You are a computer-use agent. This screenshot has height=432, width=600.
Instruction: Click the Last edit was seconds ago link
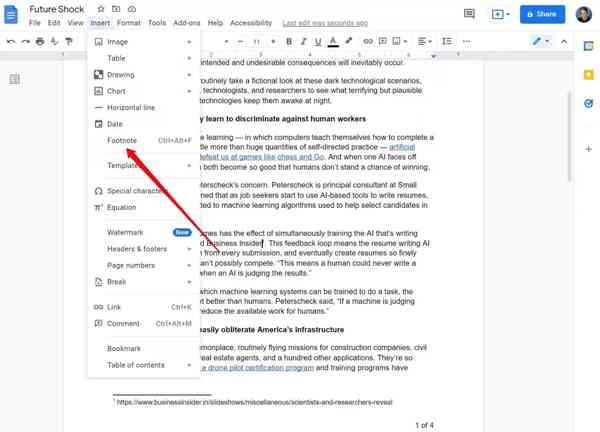[x=325, y=23]
